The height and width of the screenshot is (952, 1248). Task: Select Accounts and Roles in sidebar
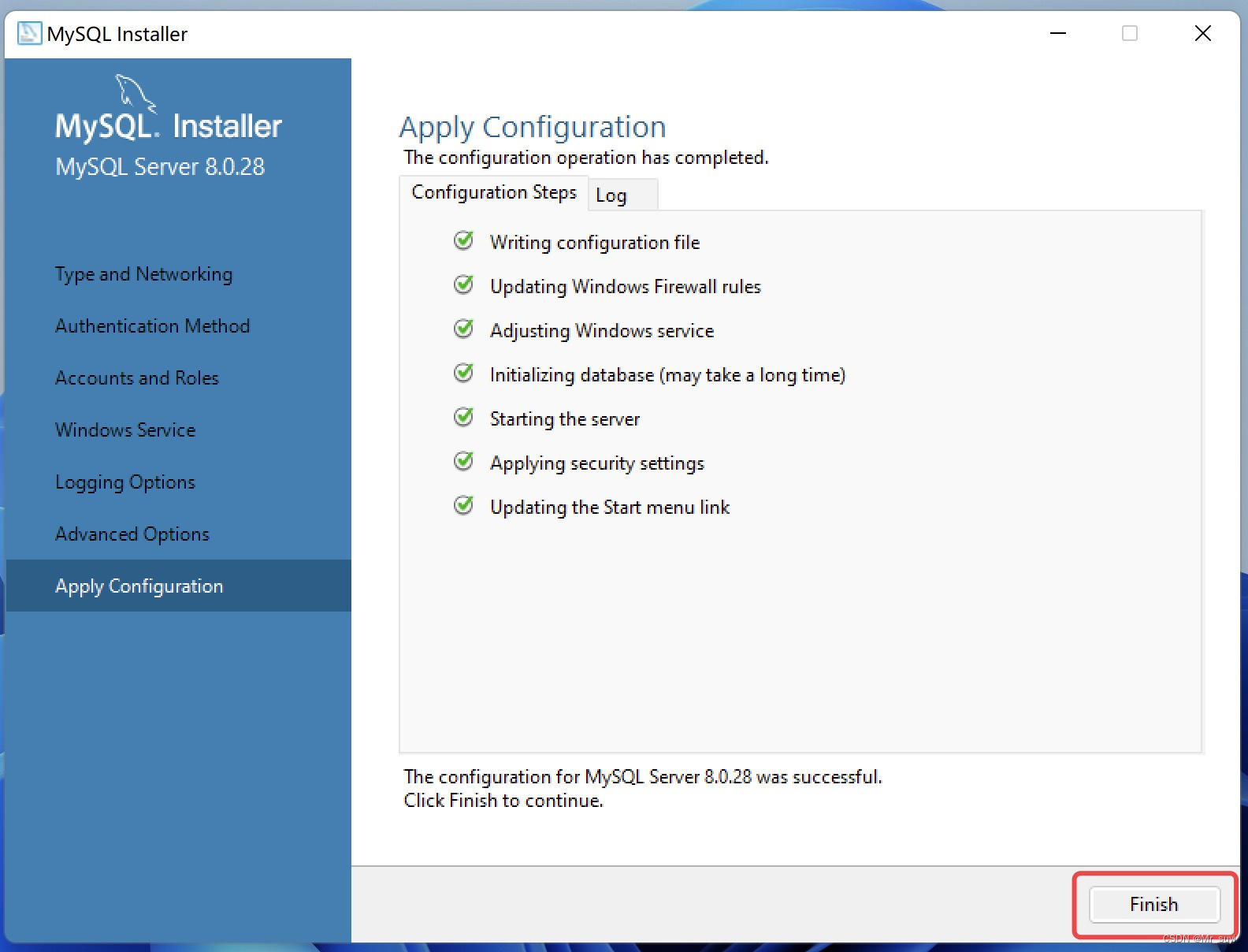coord(178,377)
